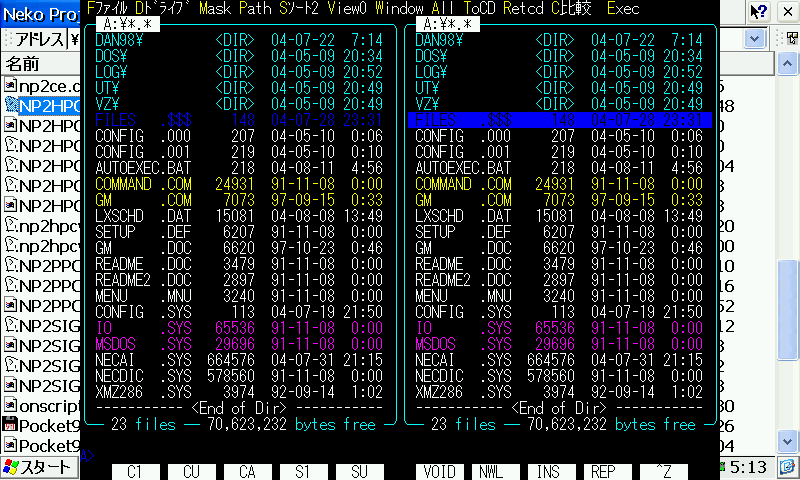Select the highlighted NP2HPC file icon
800x480 pixels.
pyautogui.click(x=11, y=104)
